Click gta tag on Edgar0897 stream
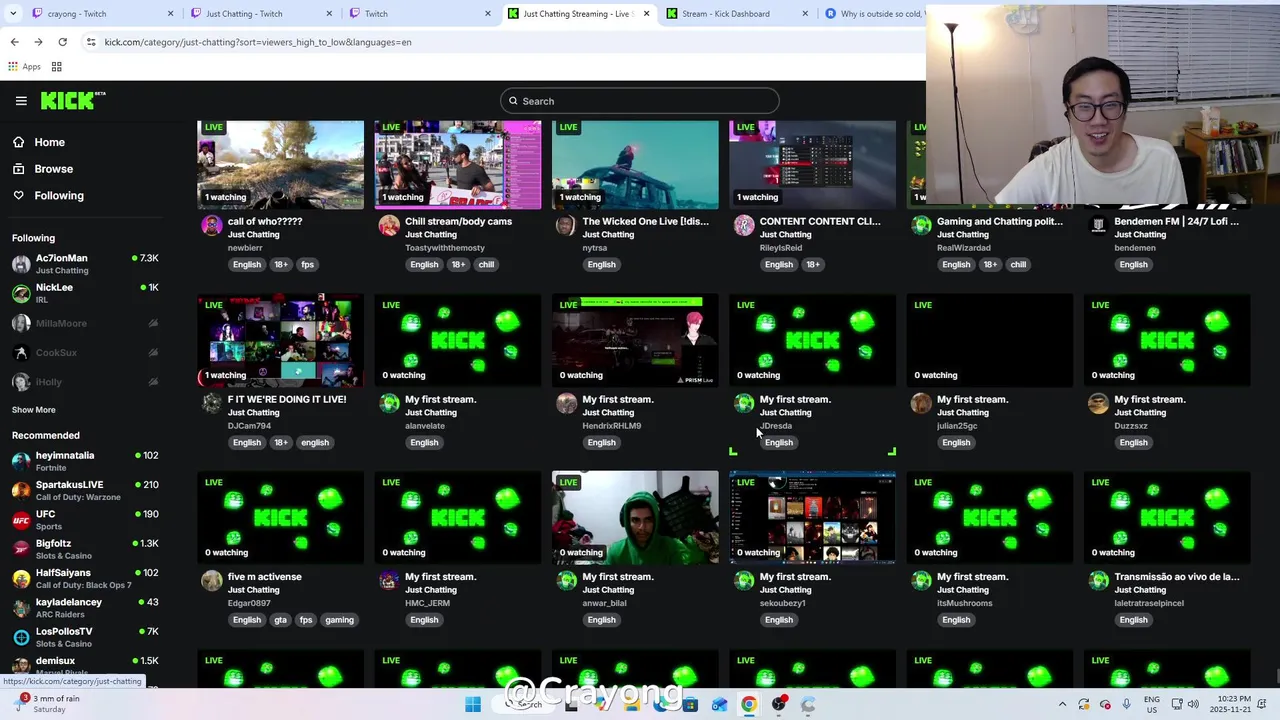Image resolution: width=1280 pixels, height=720 pixels. point(280,620)
